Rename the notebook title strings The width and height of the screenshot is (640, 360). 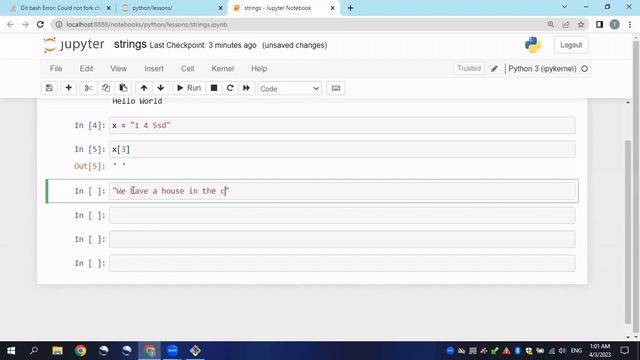(130, 44)
